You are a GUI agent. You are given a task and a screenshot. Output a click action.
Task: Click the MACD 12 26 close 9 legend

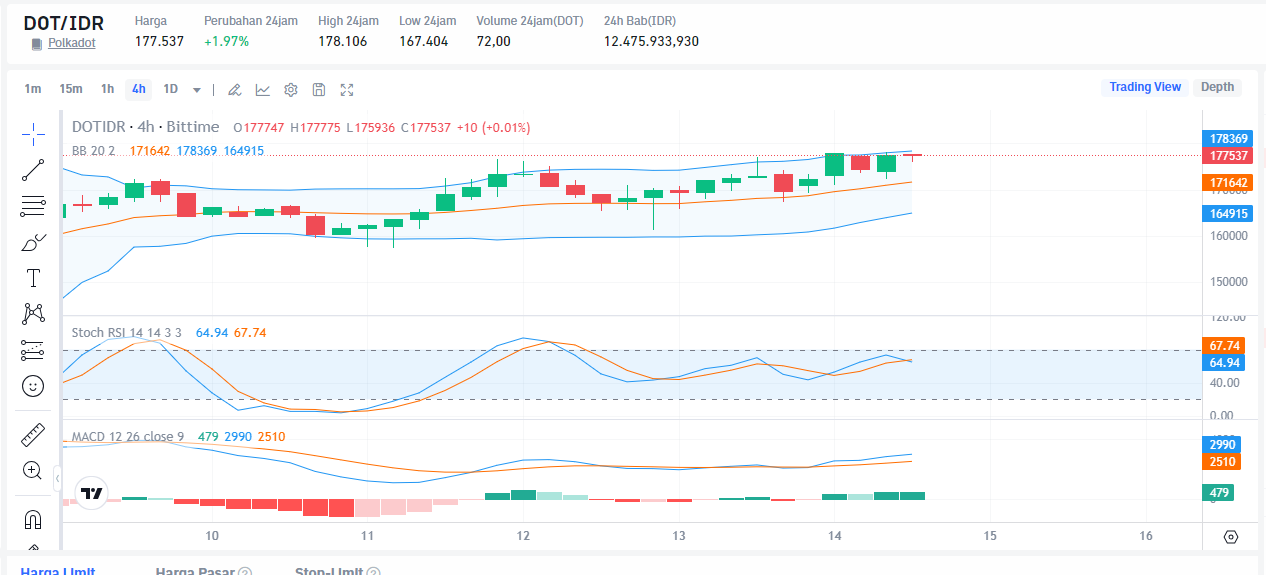(128, 437)
